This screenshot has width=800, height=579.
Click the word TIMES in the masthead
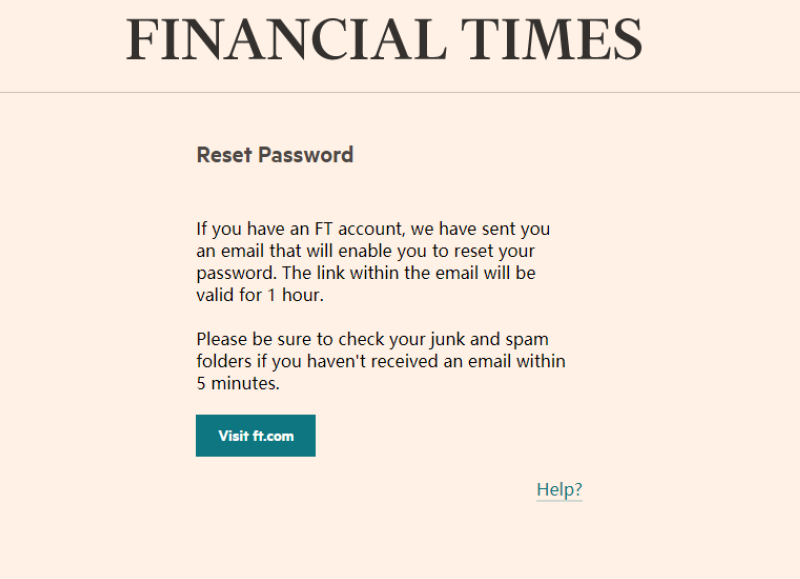552,39
